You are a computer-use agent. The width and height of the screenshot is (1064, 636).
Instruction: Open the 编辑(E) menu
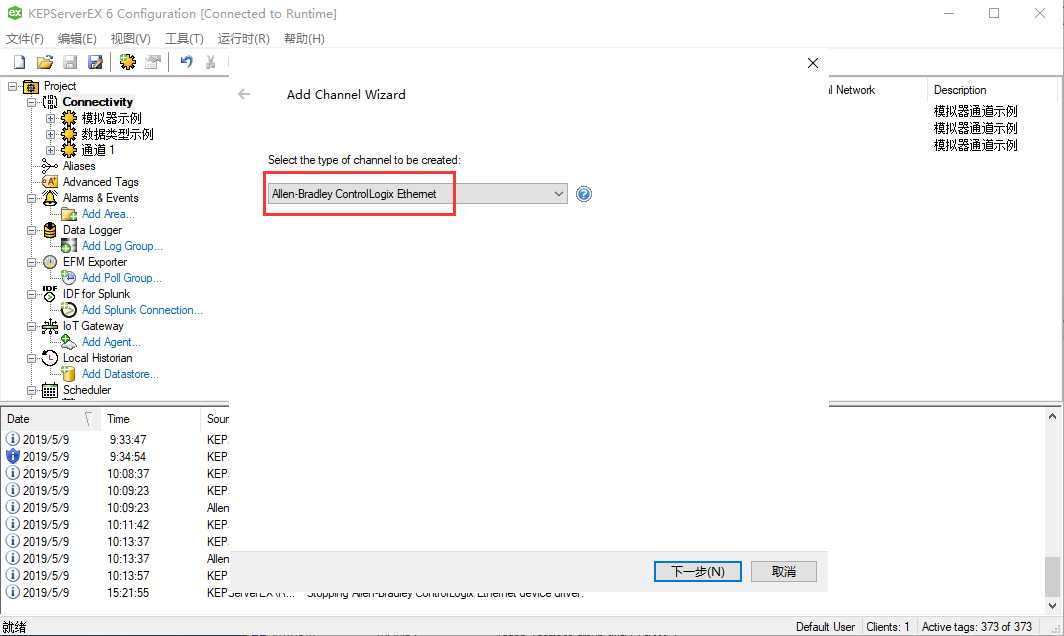77,39
